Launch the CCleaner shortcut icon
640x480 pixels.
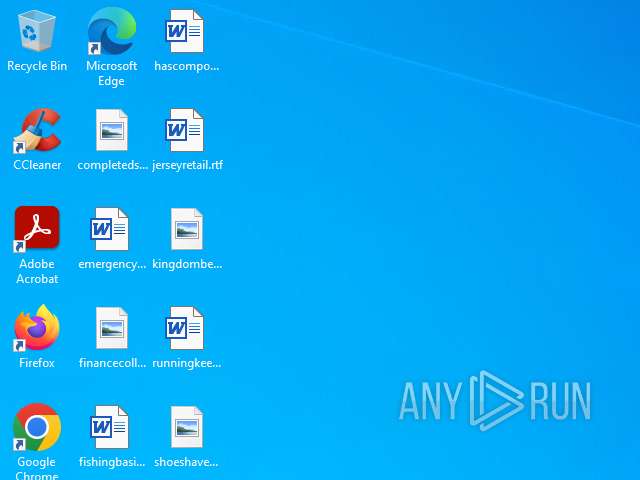[x=37, y=131]
